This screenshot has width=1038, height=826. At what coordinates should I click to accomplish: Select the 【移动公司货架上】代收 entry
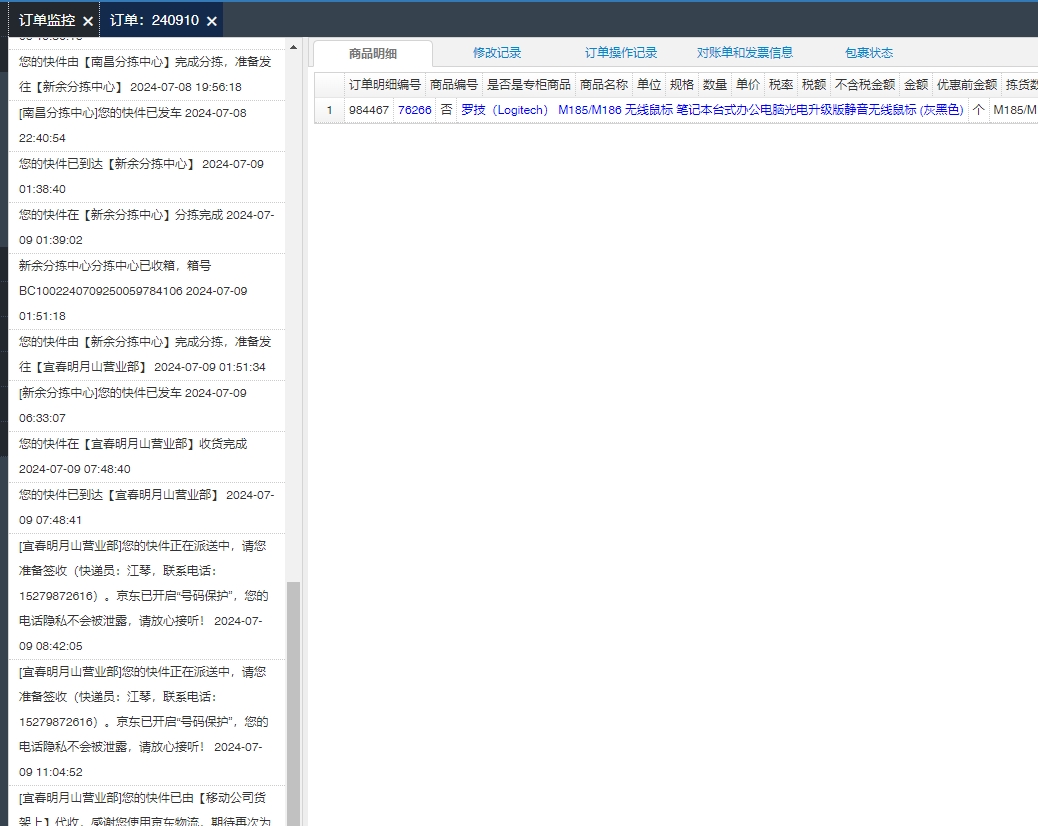coord(147,807)
